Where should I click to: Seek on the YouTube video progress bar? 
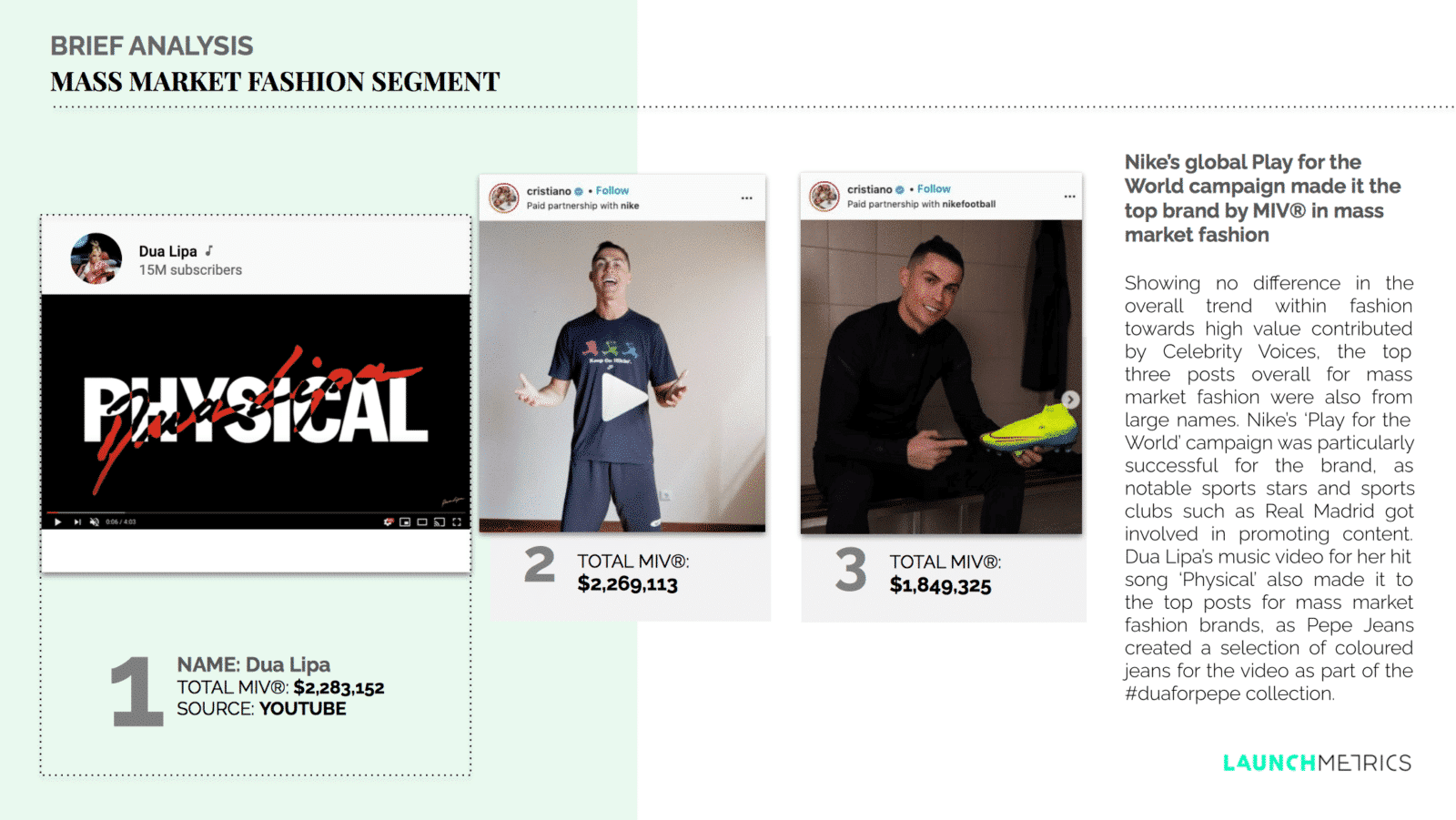[256, 512]
